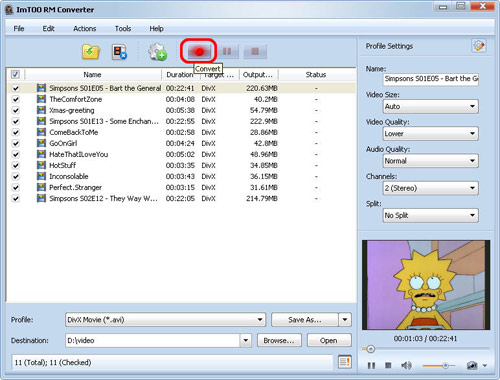Click the Remove file film-strip icon
Screen dimensions: 500x380
tap(119, 52)
